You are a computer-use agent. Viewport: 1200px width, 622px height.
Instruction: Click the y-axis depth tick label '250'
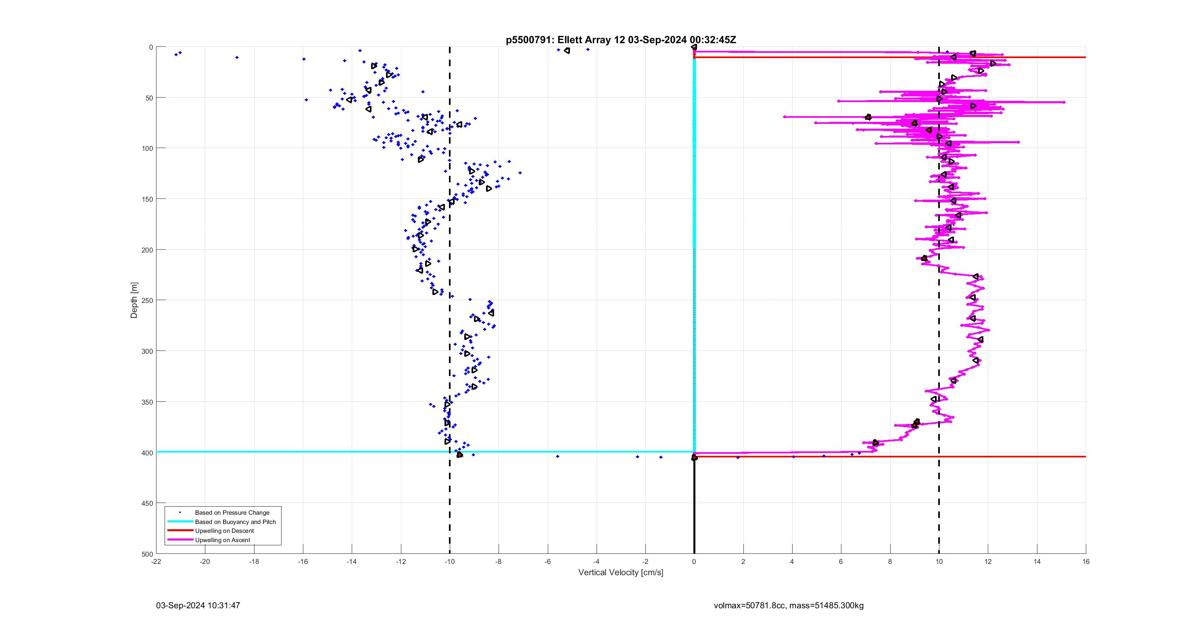[146, 300]
